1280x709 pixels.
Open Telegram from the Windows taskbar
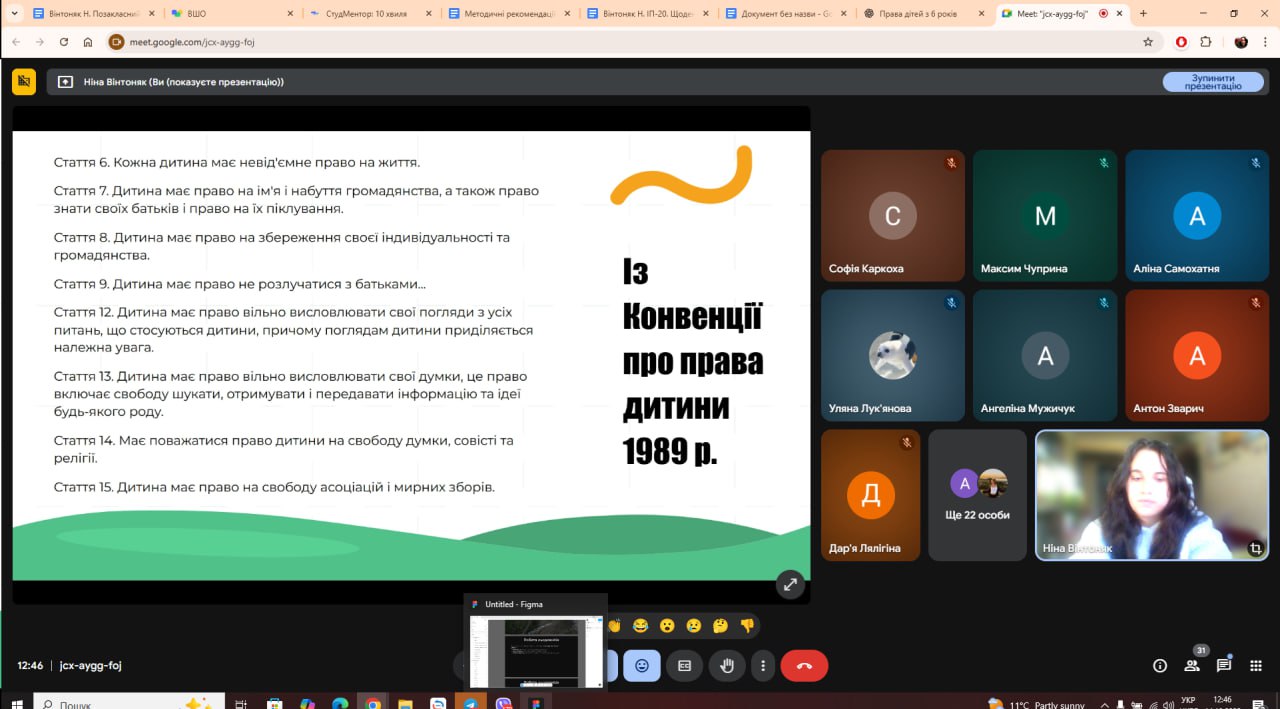(x=470, y=703)
